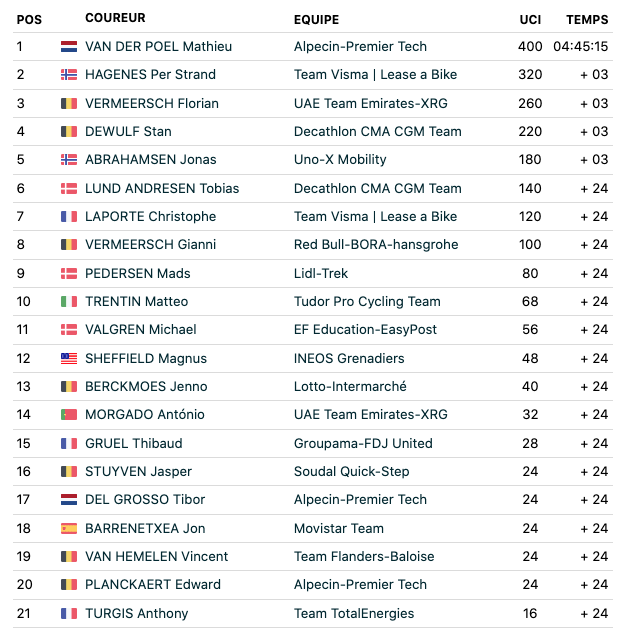Click the Italian flag beside Trentin Matteo
The image size is (621, 628).
click(x=69, y=301)
